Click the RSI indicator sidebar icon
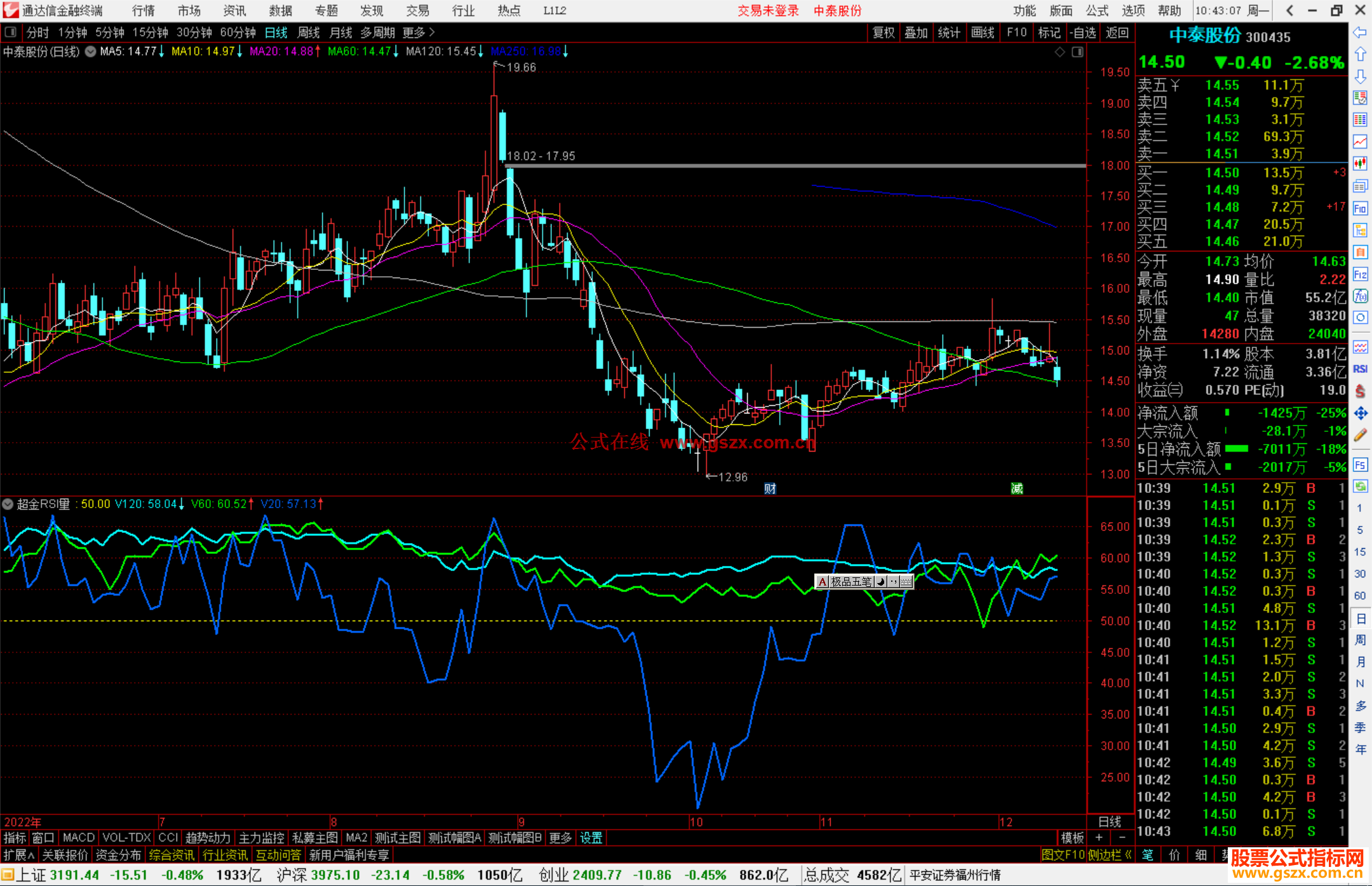Image resolution: width=1372 pixels, height=886 pixels. [1360, 369]
